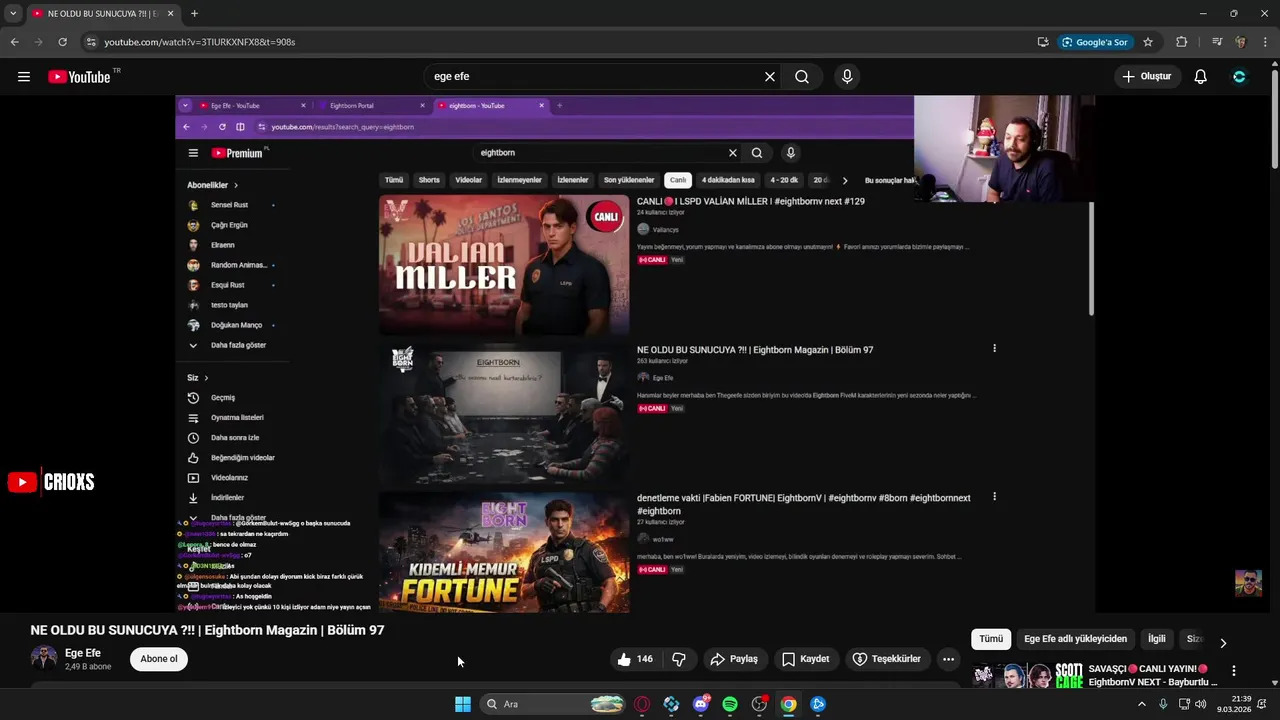
Task: Select the İlgili filter chip
Action: [x=1157, y=639]
